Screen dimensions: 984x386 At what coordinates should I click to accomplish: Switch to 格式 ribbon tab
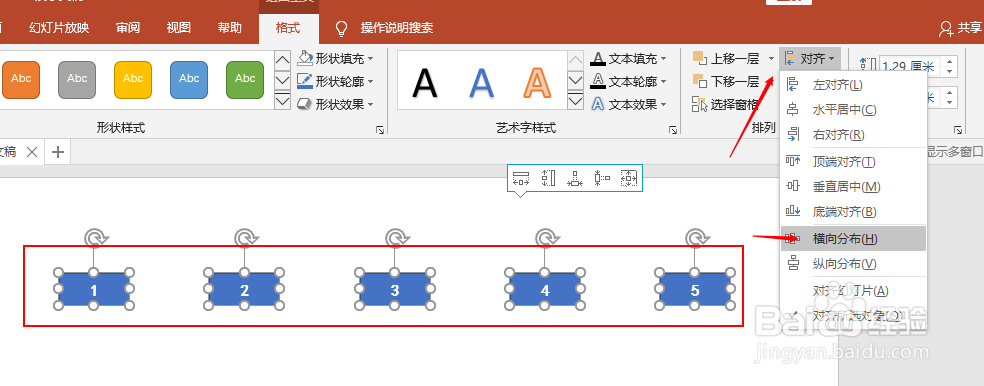[288, 28]
